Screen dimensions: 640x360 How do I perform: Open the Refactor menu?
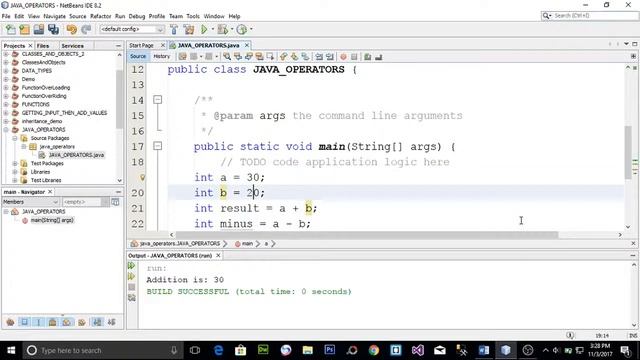click(x=100, y=16)
